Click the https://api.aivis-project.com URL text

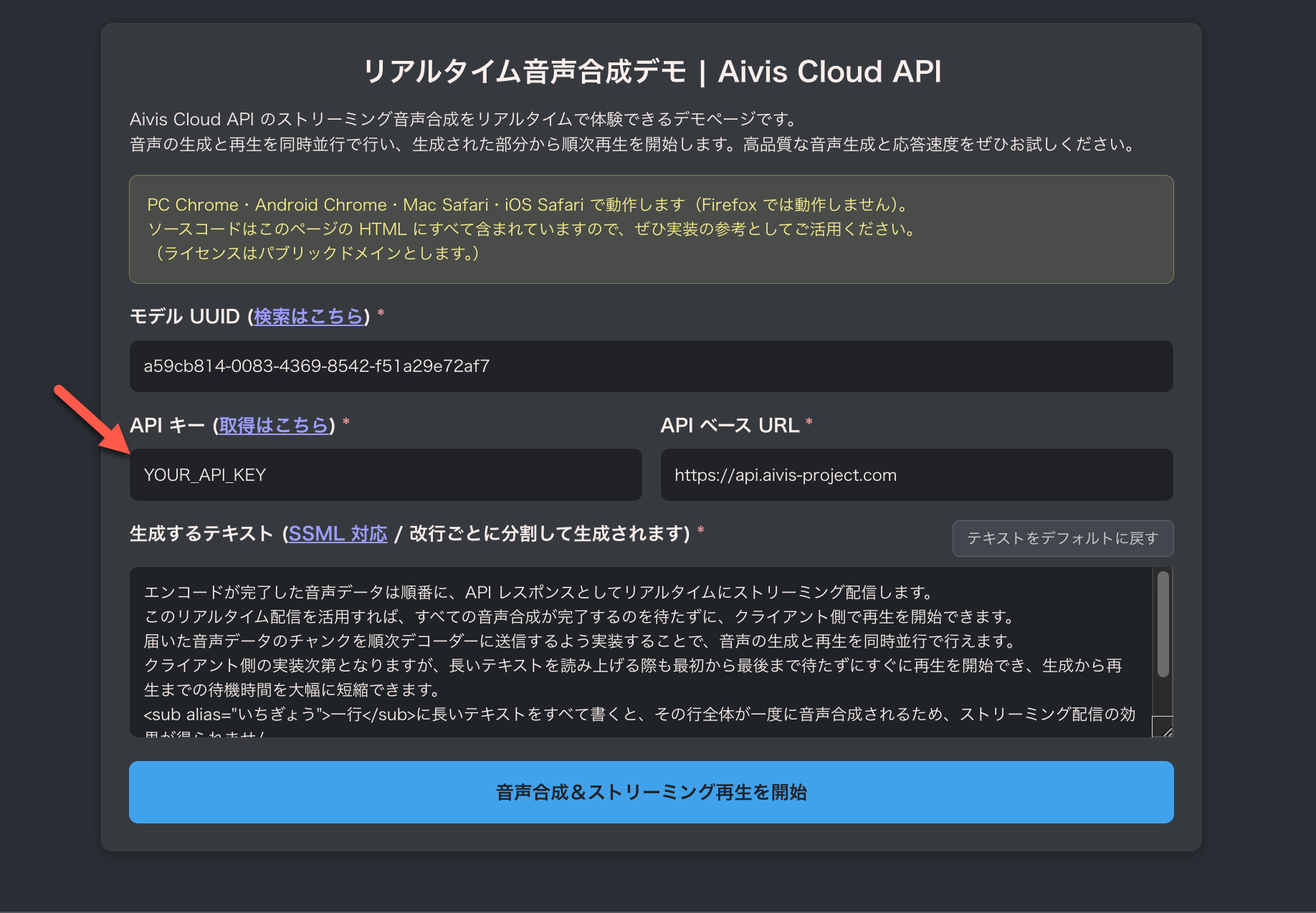(785, 474)
